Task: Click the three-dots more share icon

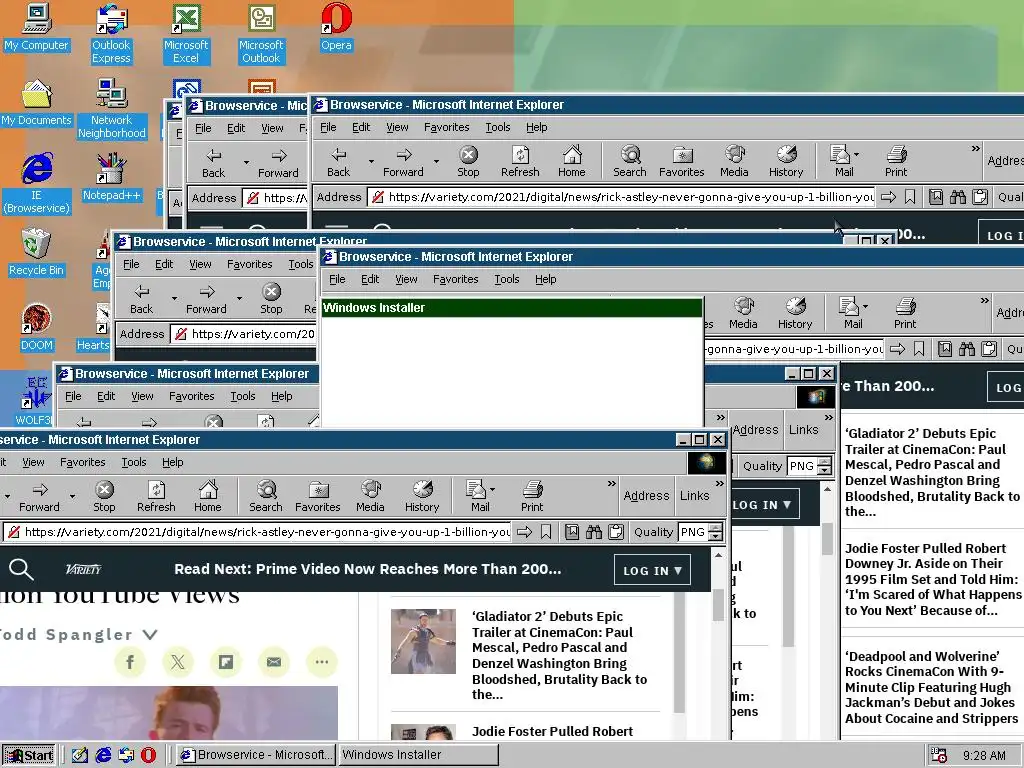Action: 321,662
